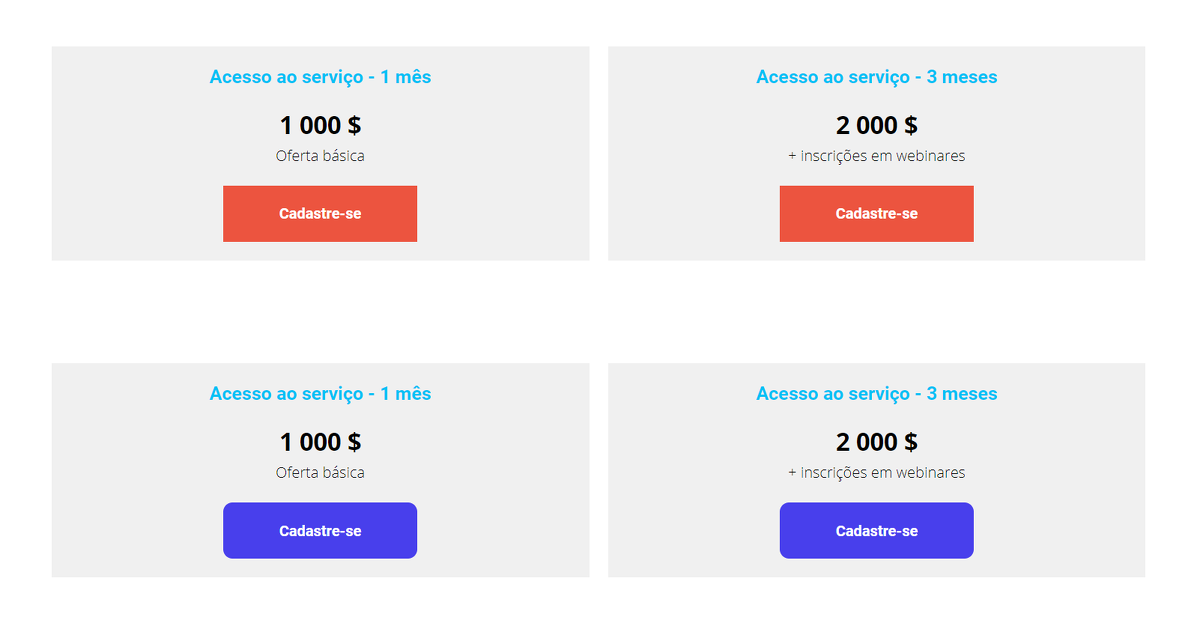
Task: Click red Cadastre-se button for 1 mês plan
Action: point(320,214)
